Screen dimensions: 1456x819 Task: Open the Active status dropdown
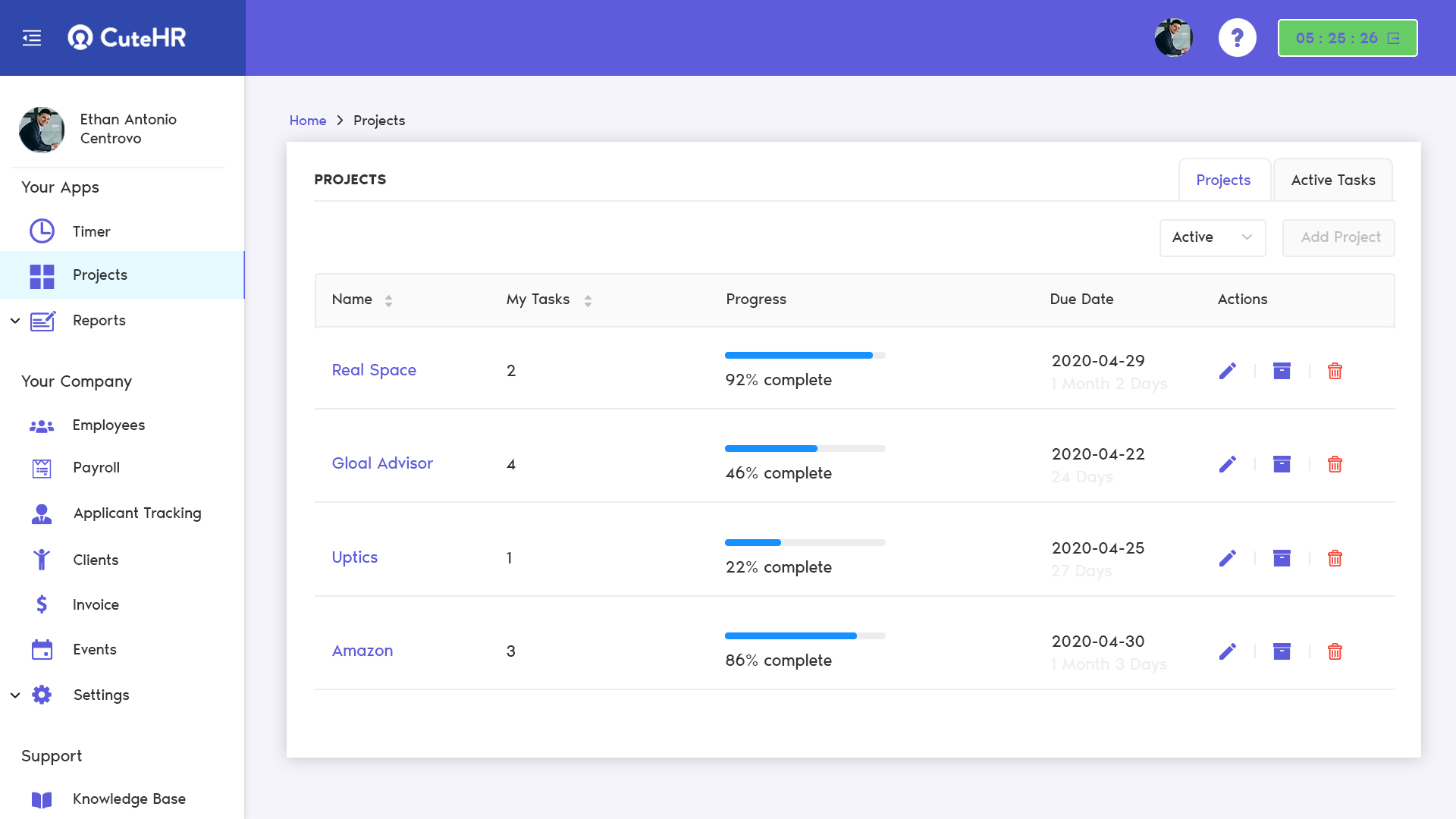1210,237
